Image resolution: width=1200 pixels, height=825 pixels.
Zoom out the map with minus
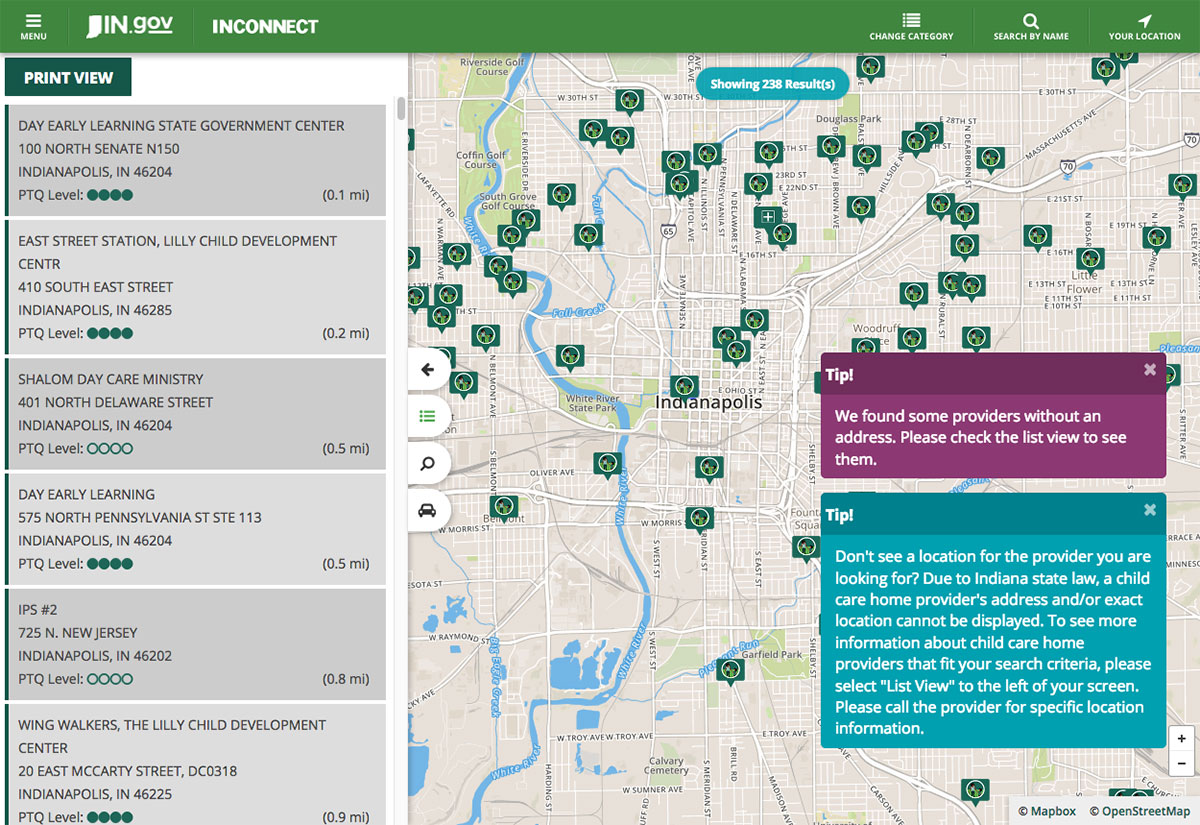(1181, 763)
